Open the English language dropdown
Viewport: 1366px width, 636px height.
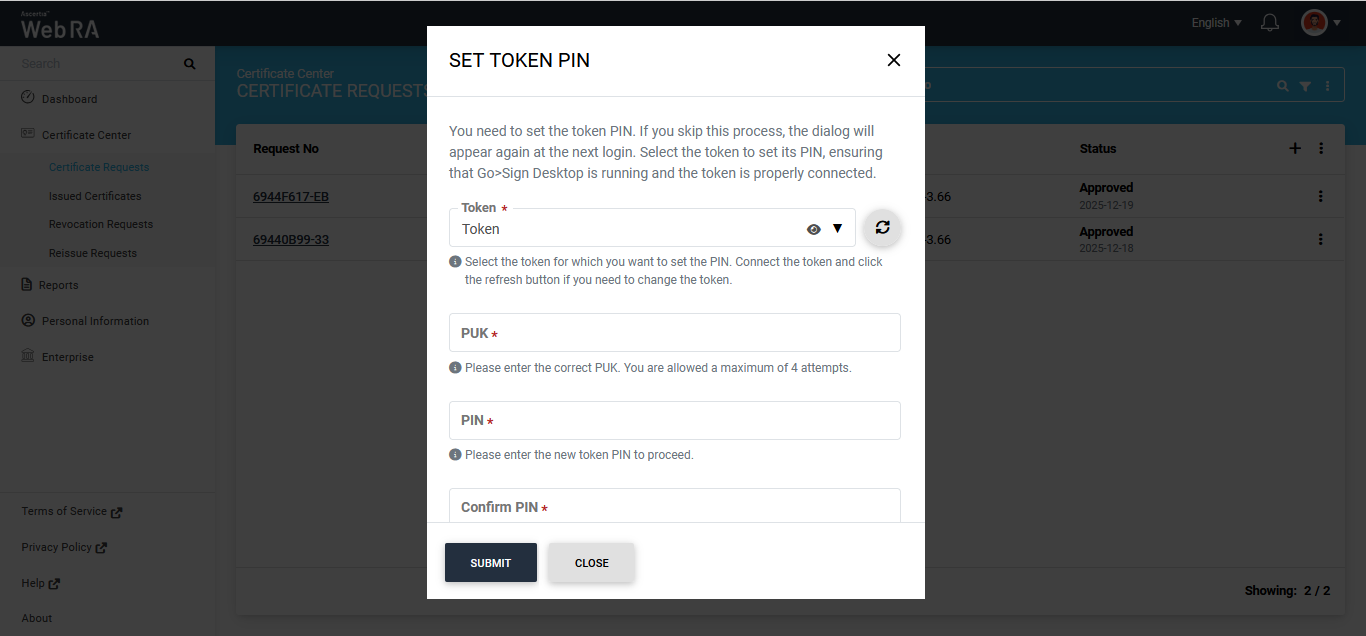(1216, 23)
